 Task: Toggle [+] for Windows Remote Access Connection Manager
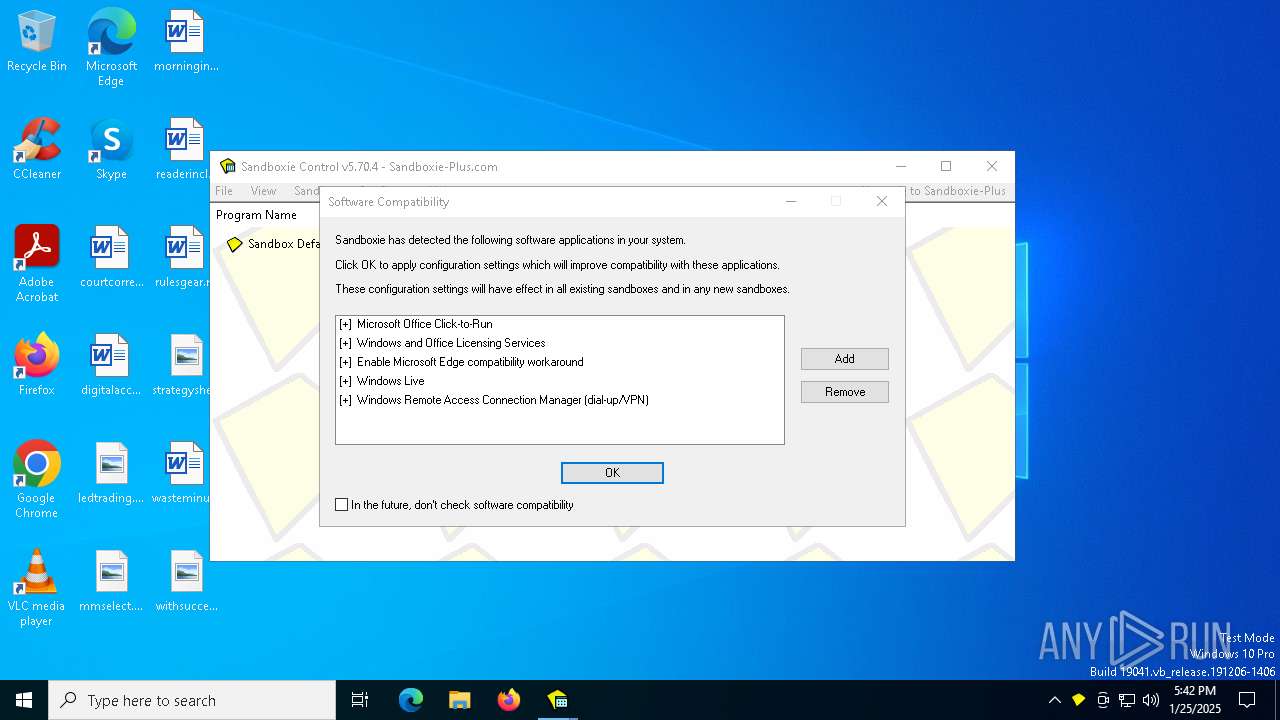pos(345,400)
